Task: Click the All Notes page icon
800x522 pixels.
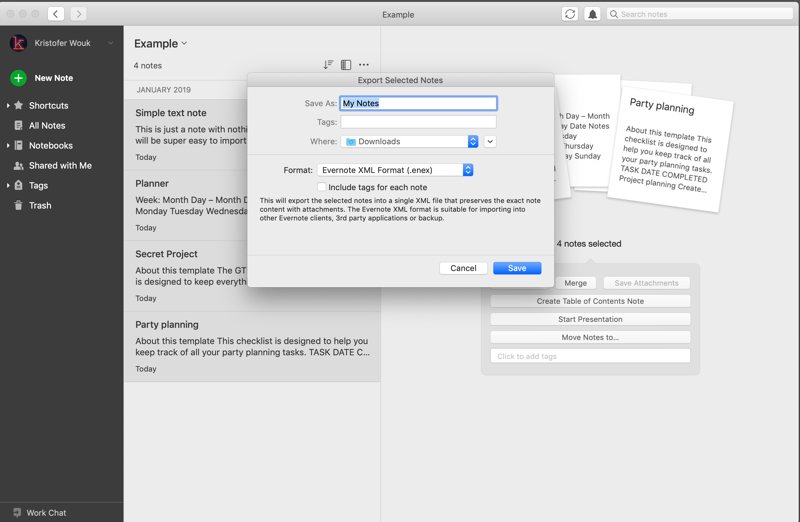Action: point(18,126)
